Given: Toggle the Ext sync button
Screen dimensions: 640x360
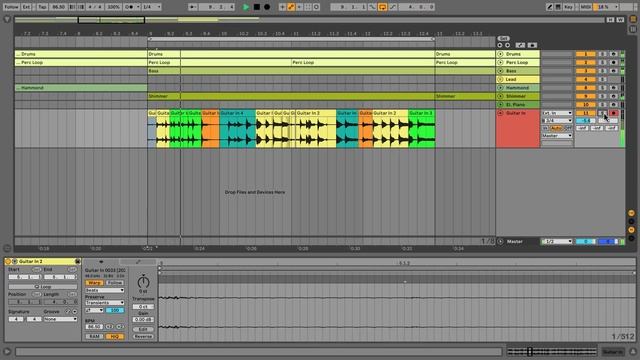Looking at the screenshot, I should click(x=26, y=7).
